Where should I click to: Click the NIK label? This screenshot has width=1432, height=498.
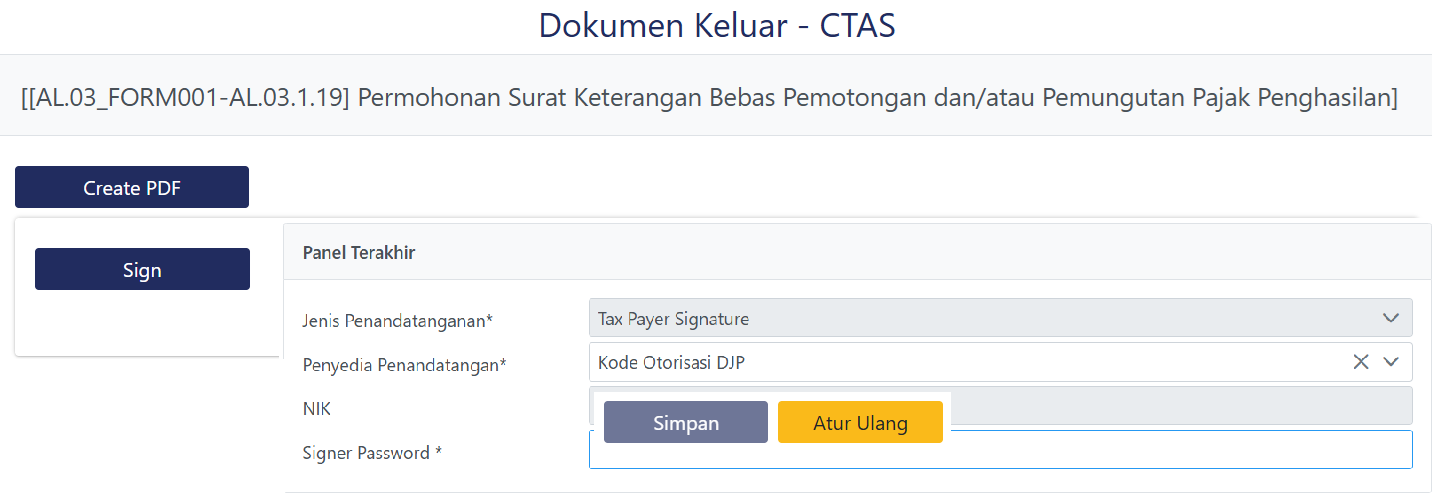click(317, 408)
